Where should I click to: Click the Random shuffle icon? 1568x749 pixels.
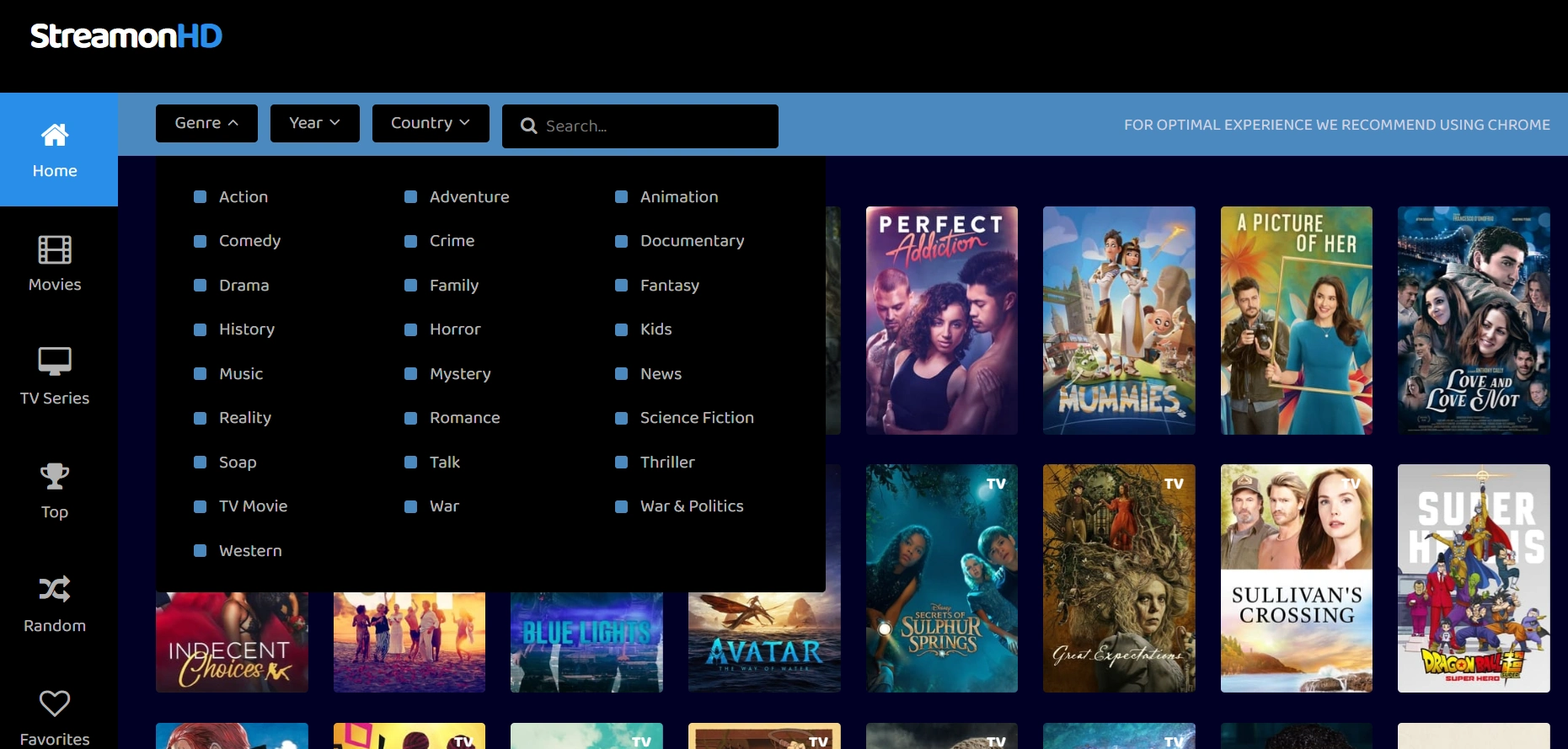tap(55, 589)
